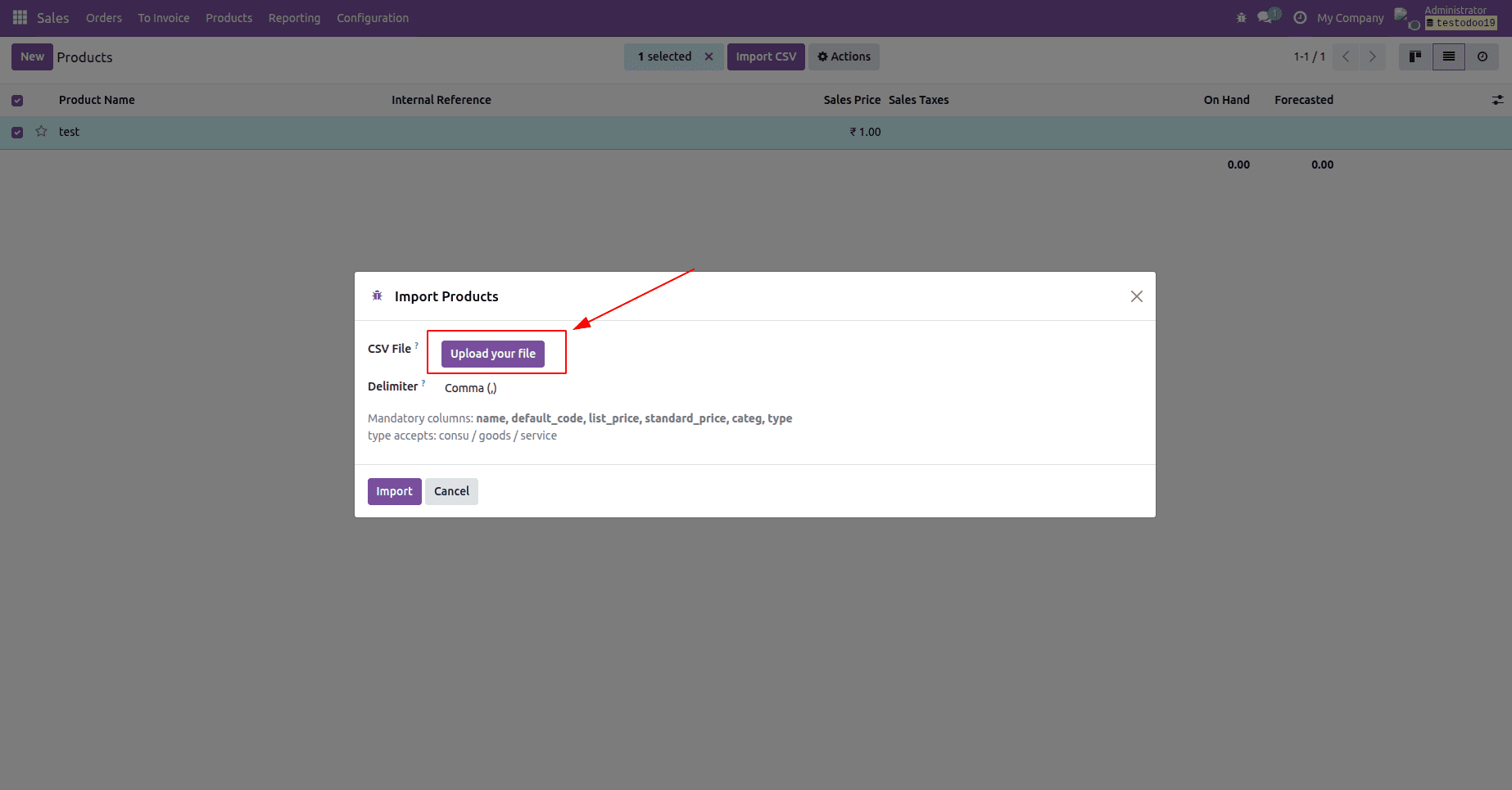Click the ₹ 1.00 sales price cell

(865, 132)
